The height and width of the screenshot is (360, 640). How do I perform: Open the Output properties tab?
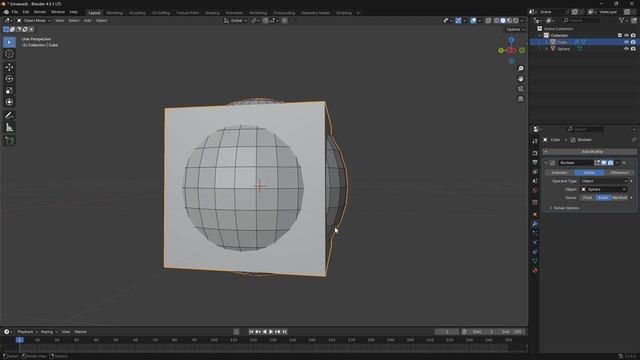(535, 162)
